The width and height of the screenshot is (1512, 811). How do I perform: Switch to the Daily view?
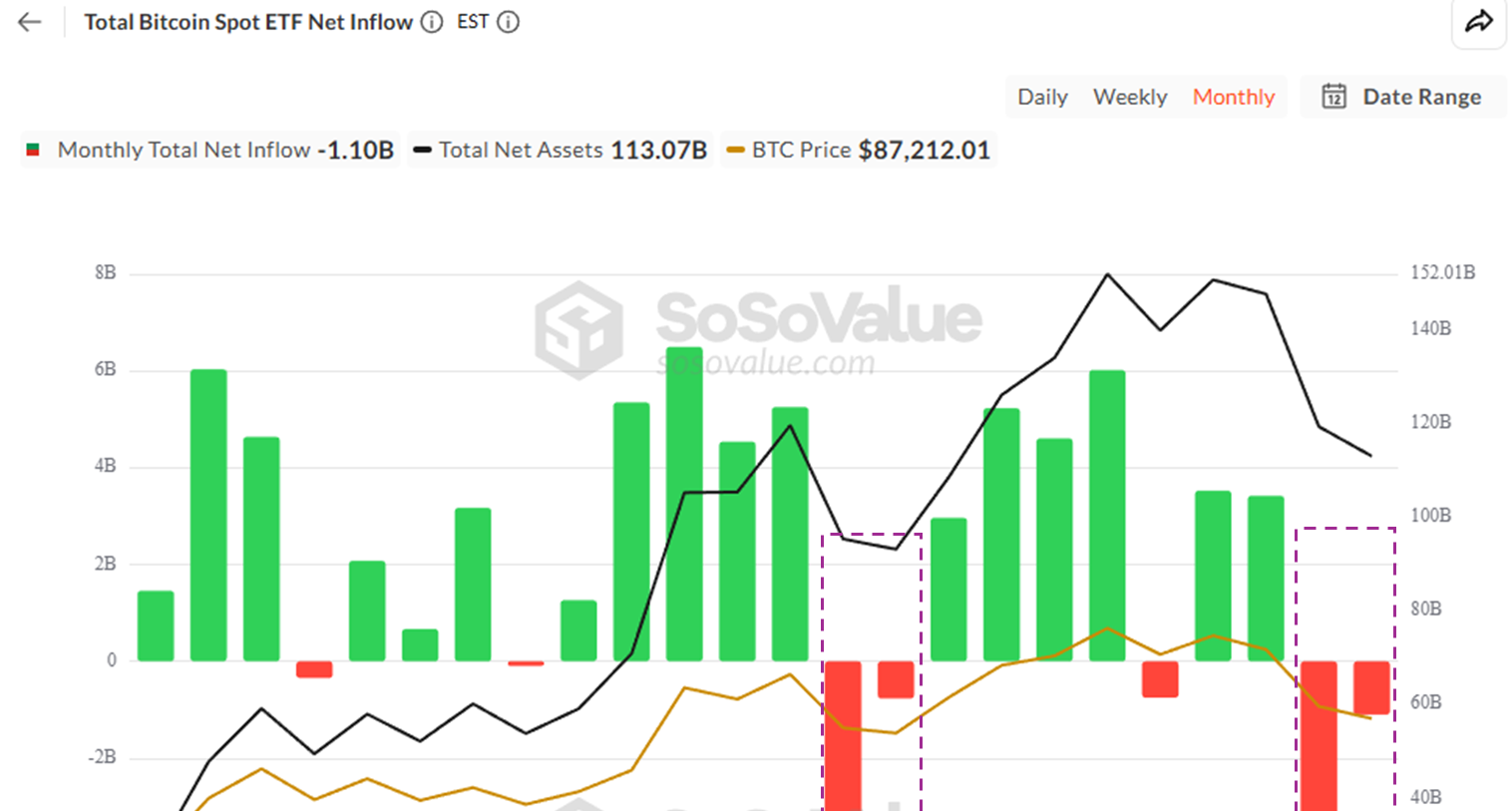pyautogui.click(x=1042, y=96)
